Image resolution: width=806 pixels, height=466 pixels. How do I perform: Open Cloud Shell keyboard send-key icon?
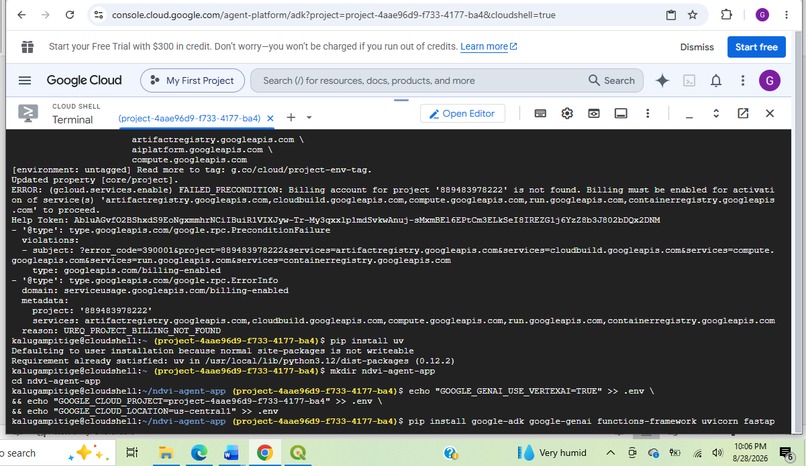point(540,114)
